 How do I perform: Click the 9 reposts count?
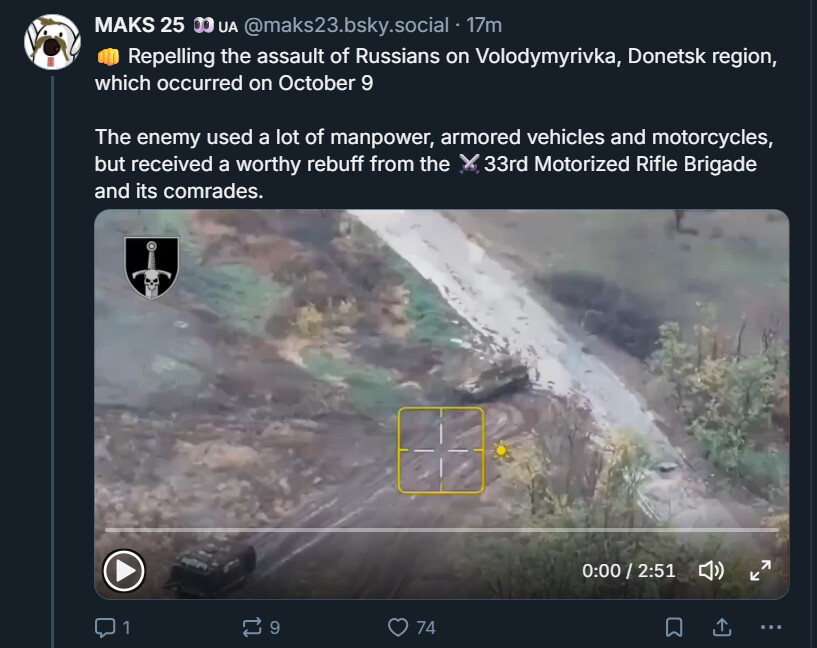click(x=275, y=627)
